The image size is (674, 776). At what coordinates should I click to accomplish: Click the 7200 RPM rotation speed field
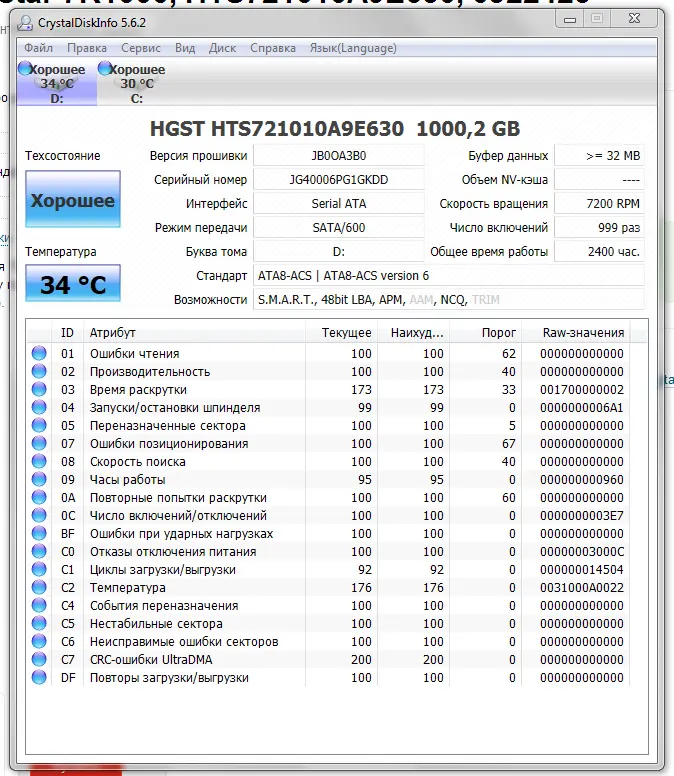(x=599, y=203)
